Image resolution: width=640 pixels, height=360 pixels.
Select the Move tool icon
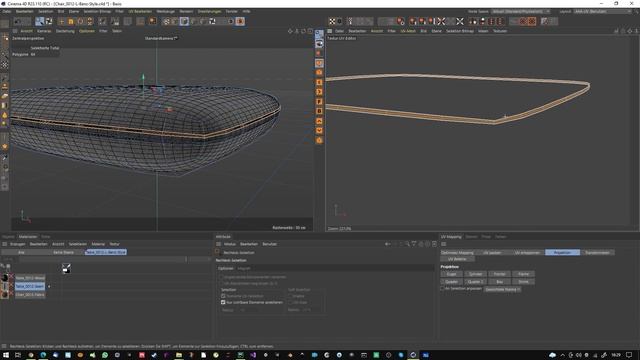61,21
